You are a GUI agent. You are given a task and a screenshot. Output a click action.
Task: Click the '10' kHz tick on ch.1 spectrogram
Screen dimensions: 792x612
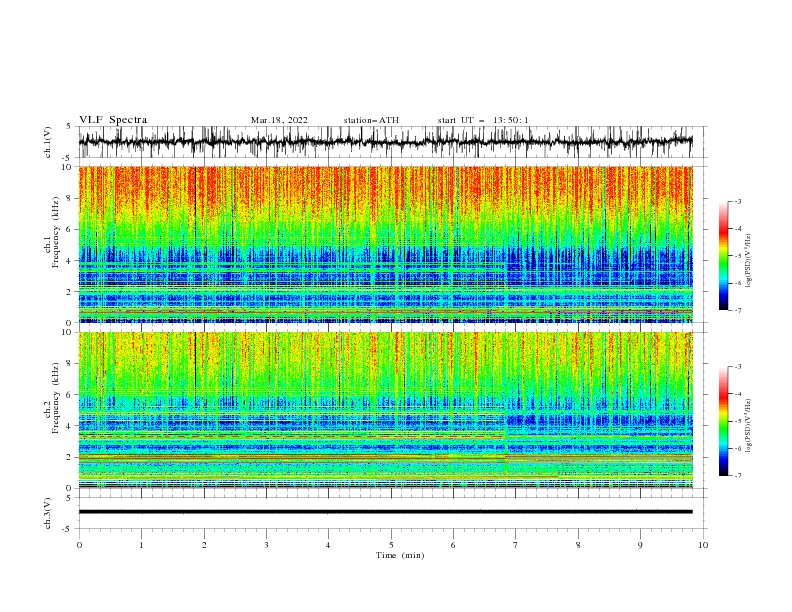(x=69, y=167)
